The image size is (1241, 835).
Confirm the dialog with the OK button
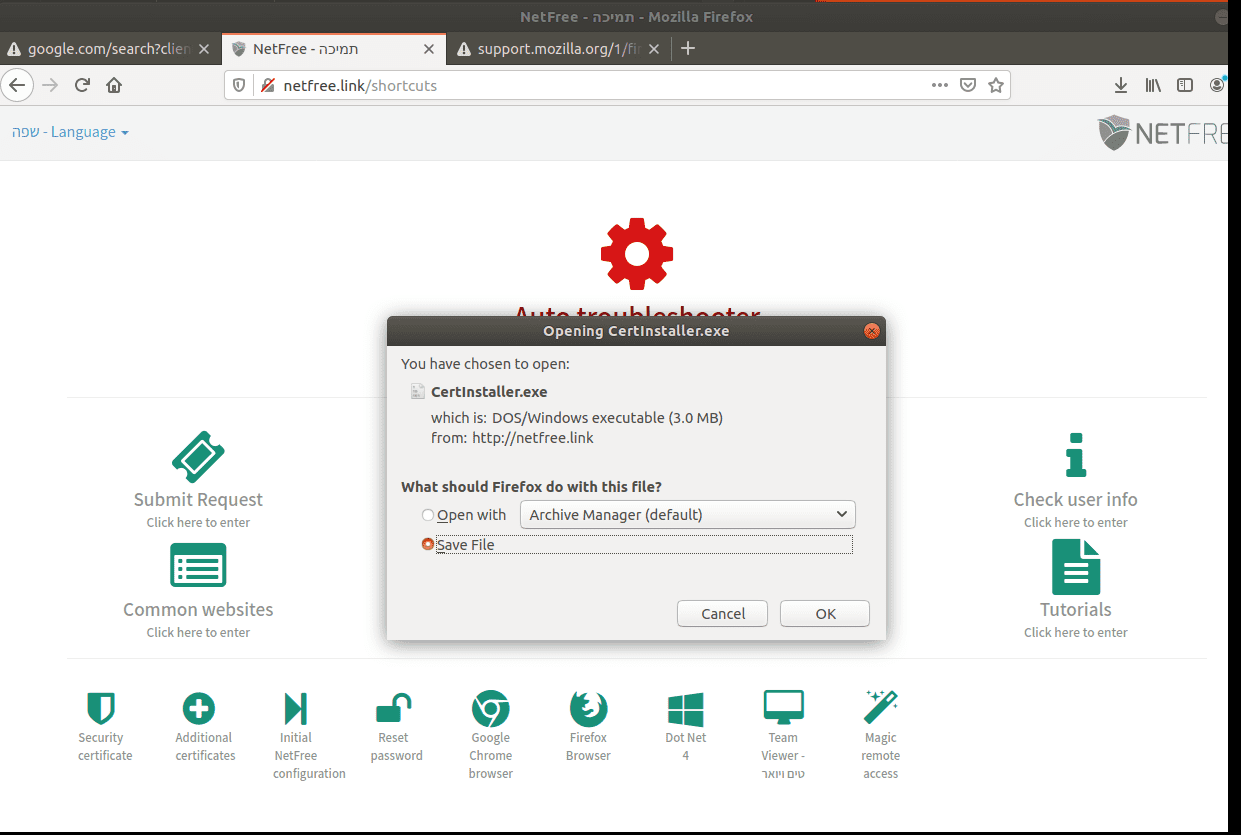click(x=825, y=613)
